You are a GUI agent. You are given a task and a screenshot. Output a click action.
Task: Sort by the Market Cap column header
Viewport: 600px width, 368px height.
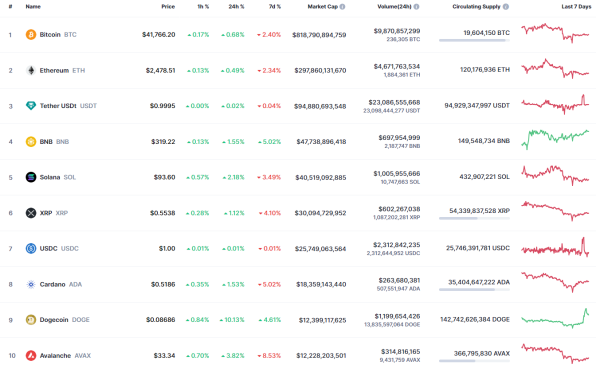coord(323,7)
